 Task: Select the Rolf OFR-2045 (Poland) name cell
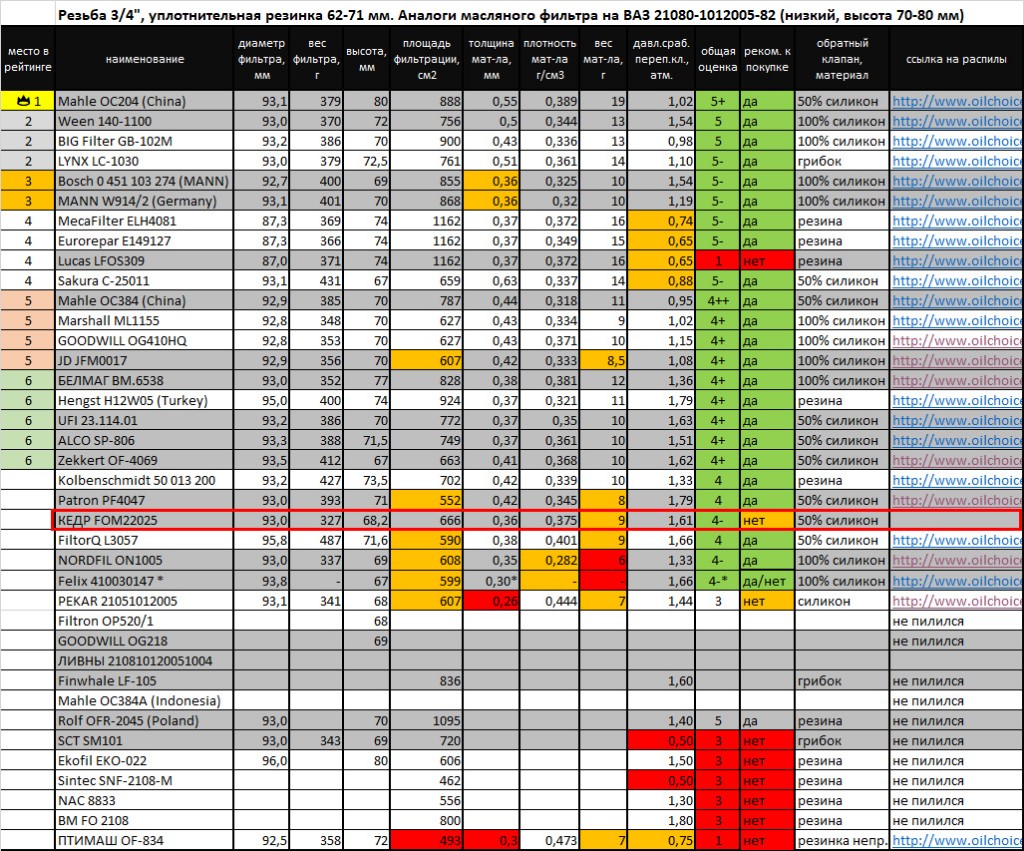point(144,721)
